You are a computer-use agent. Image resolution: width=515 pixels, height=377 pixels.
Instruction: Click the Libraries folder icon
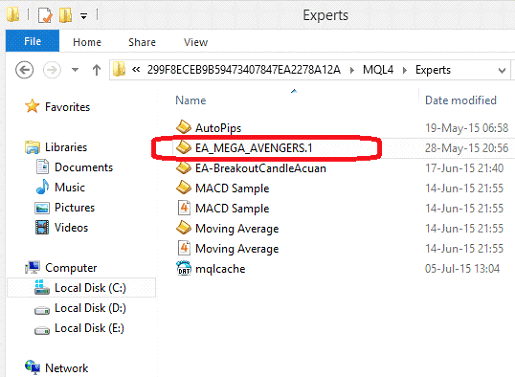32,147
